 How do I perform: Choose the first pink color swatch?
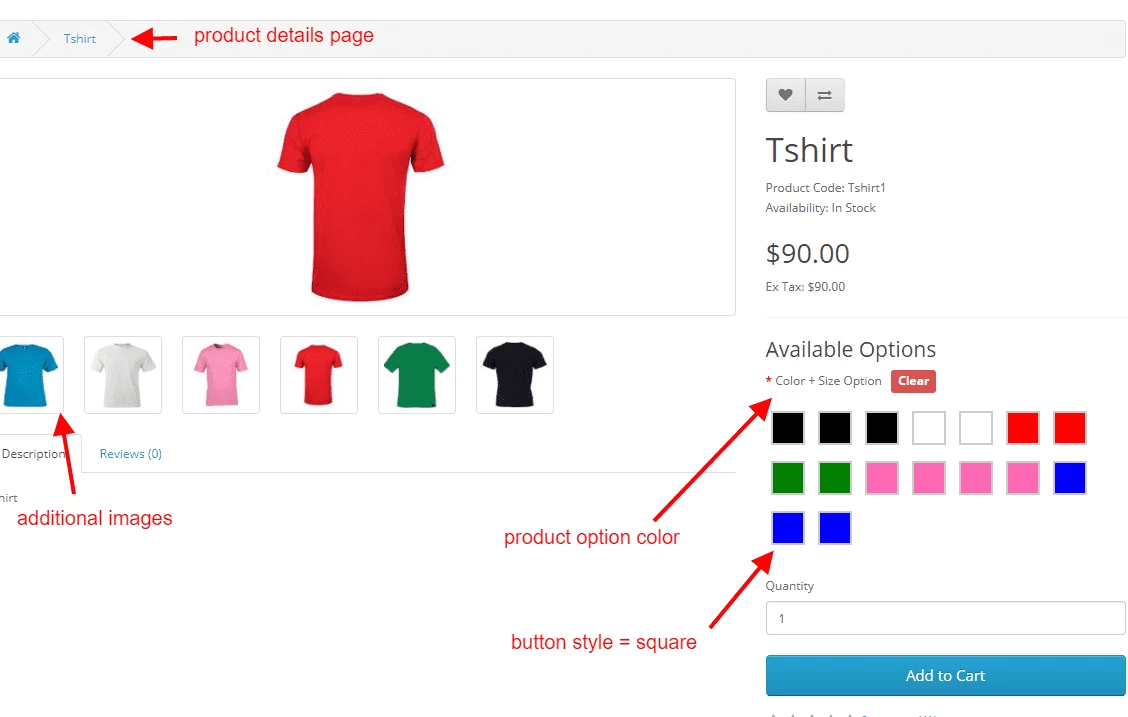coord(882,478)
